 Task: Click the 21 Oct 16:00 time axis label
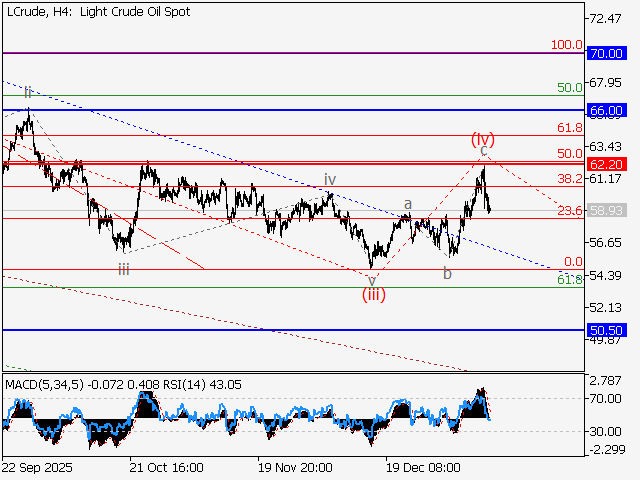point(167,467)
